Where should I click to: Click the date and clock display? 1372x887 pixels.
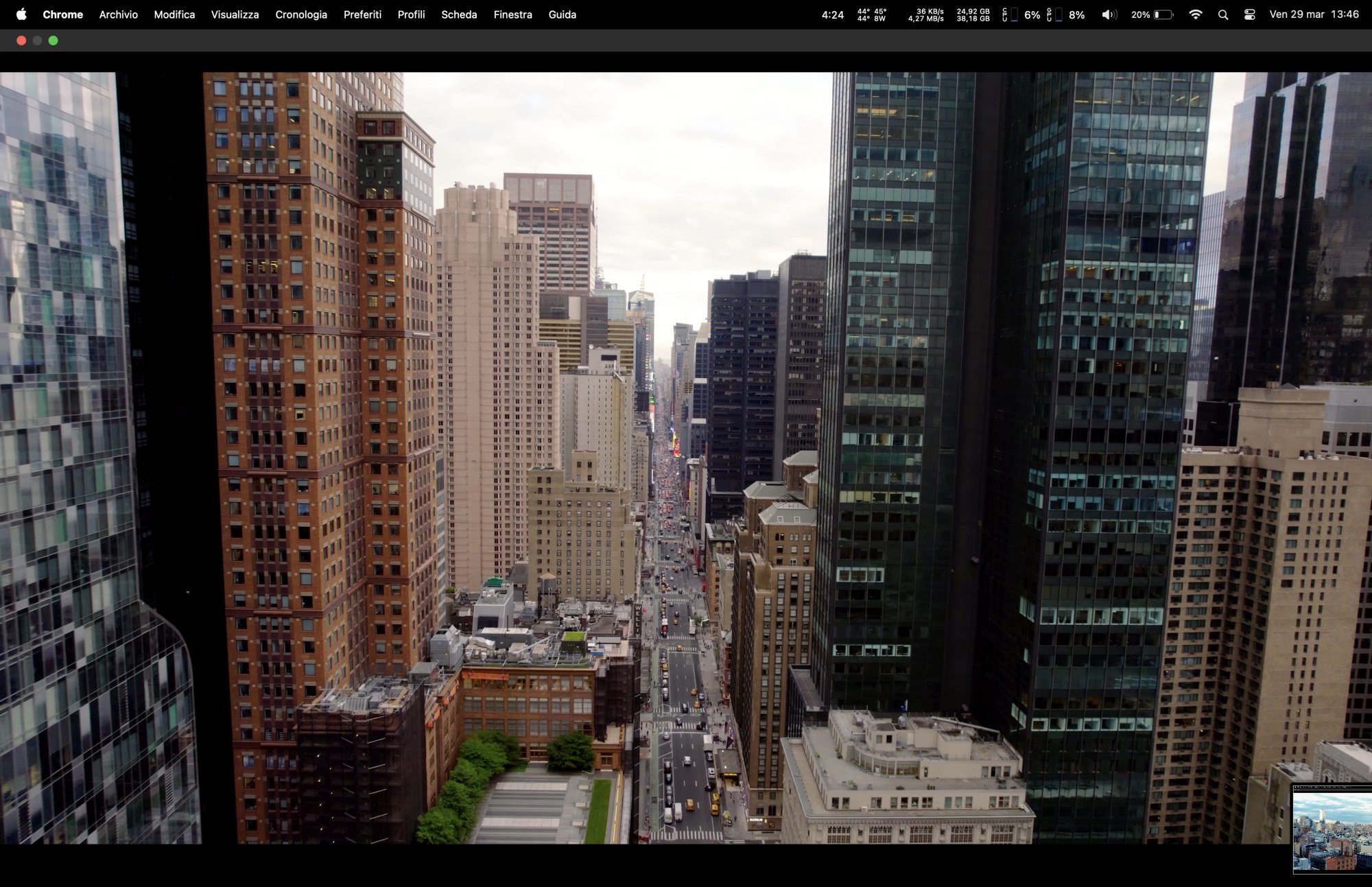1313,14
